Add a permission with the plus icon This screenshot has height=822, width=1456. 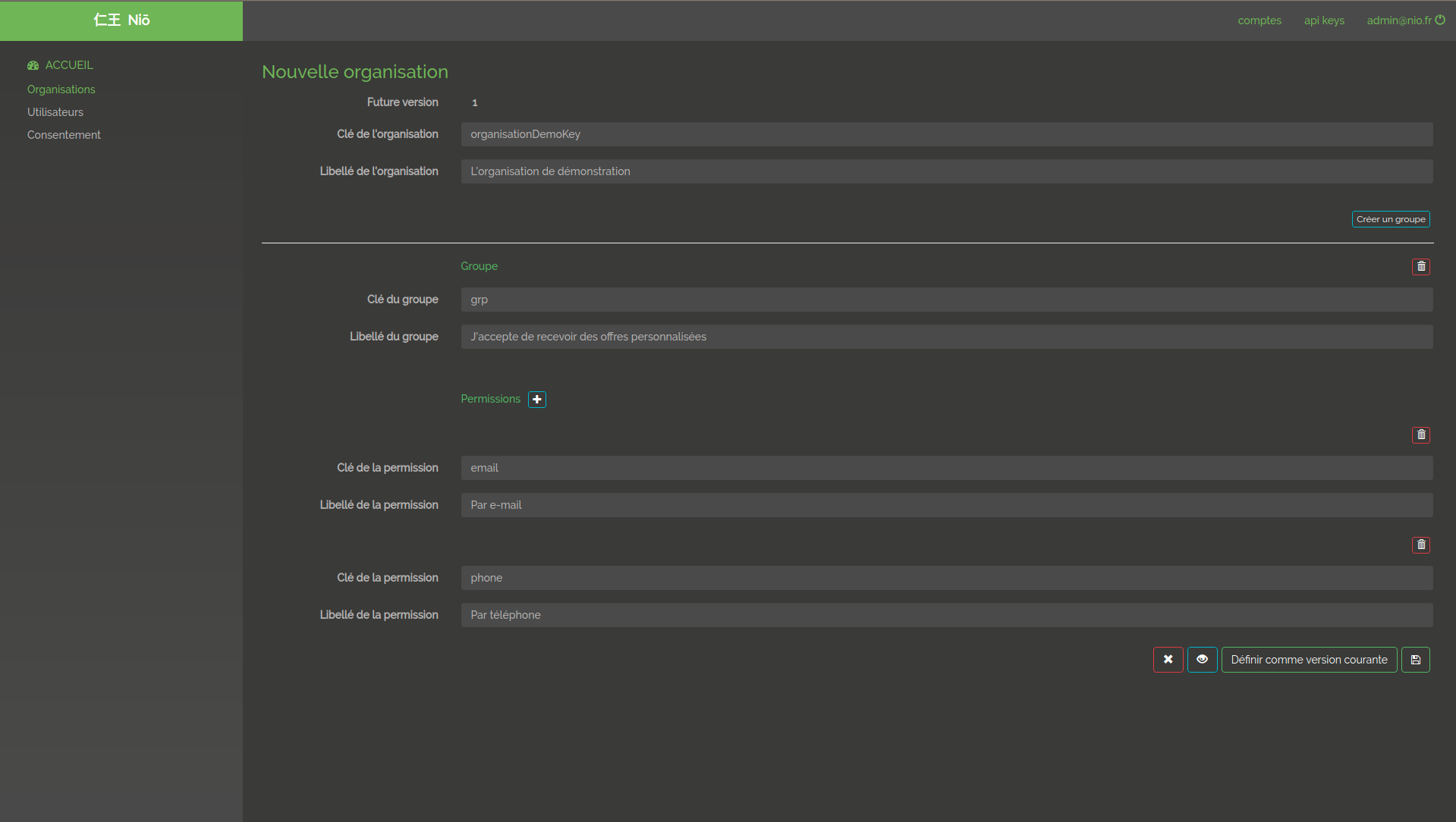536,400
